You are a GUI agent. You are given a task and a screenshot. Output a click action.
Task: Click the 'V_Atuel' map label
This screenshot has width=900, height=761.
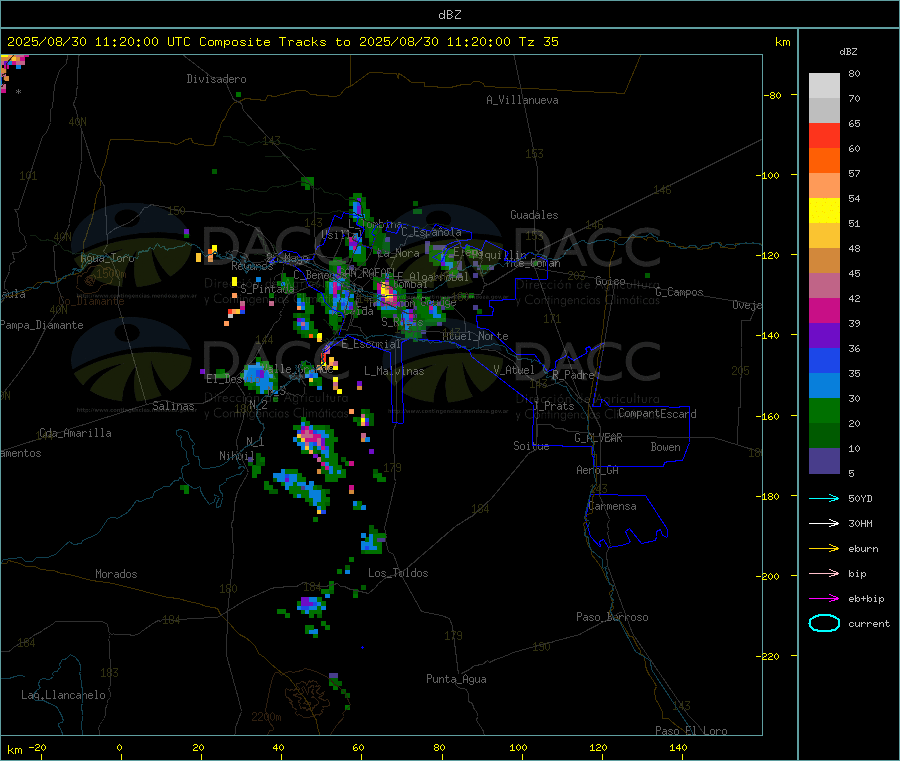tap(514, 370)
